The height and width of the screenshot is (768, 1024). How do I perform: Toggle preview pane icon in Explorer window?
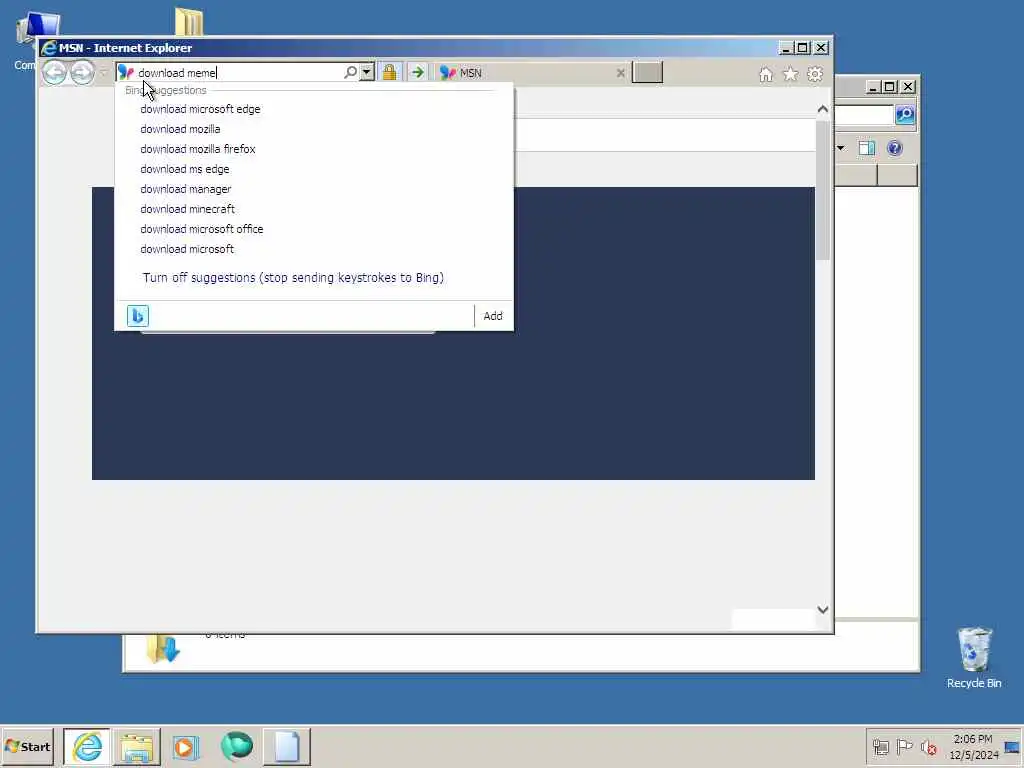tap(867, 148)
